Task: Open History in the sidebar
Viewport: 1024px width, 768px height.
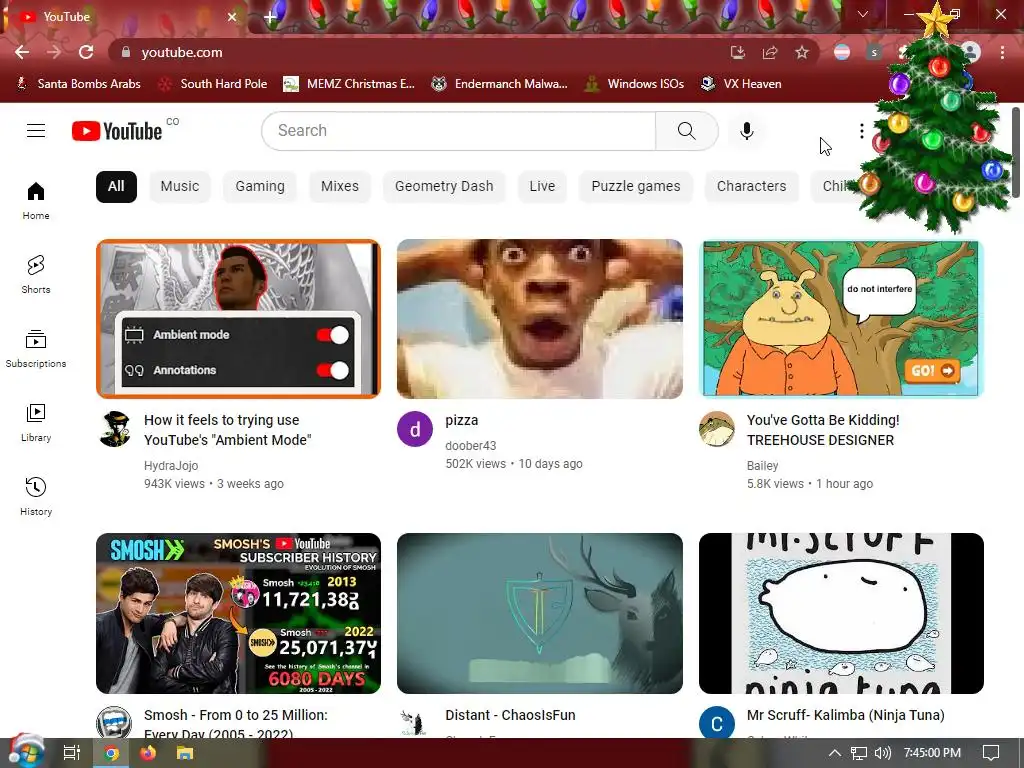Action: (x=36, y=496)
